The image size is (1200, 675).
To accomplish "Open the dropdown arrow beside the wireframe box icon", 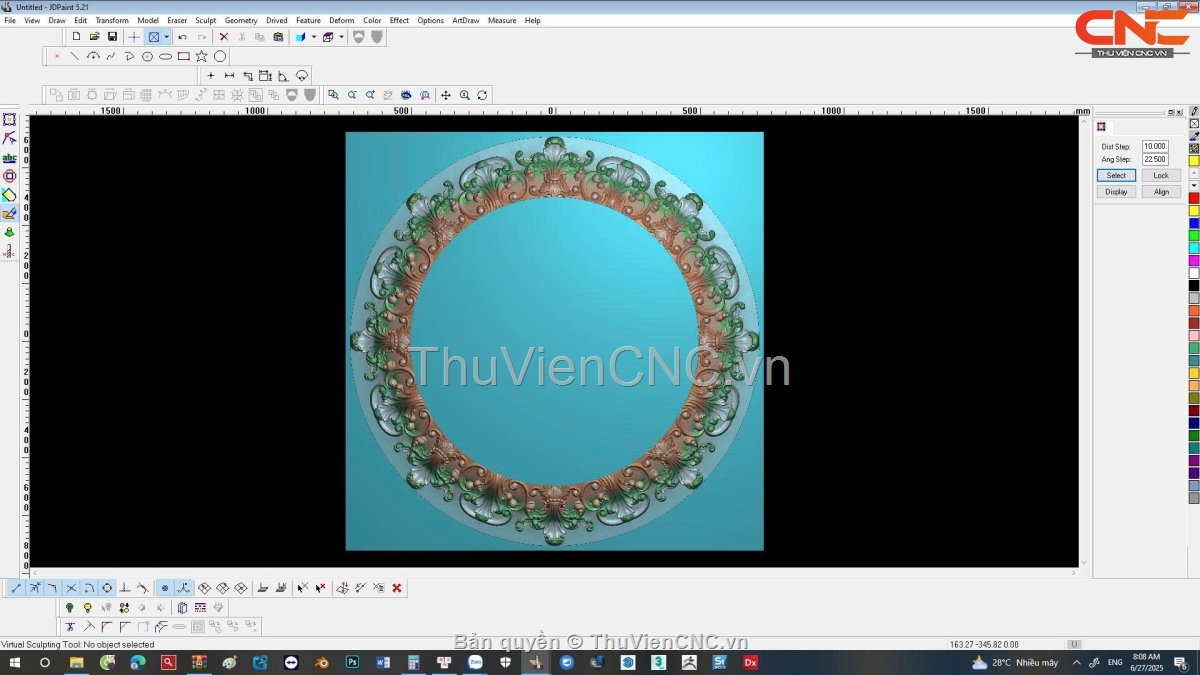I will click(x=341, y=37).
